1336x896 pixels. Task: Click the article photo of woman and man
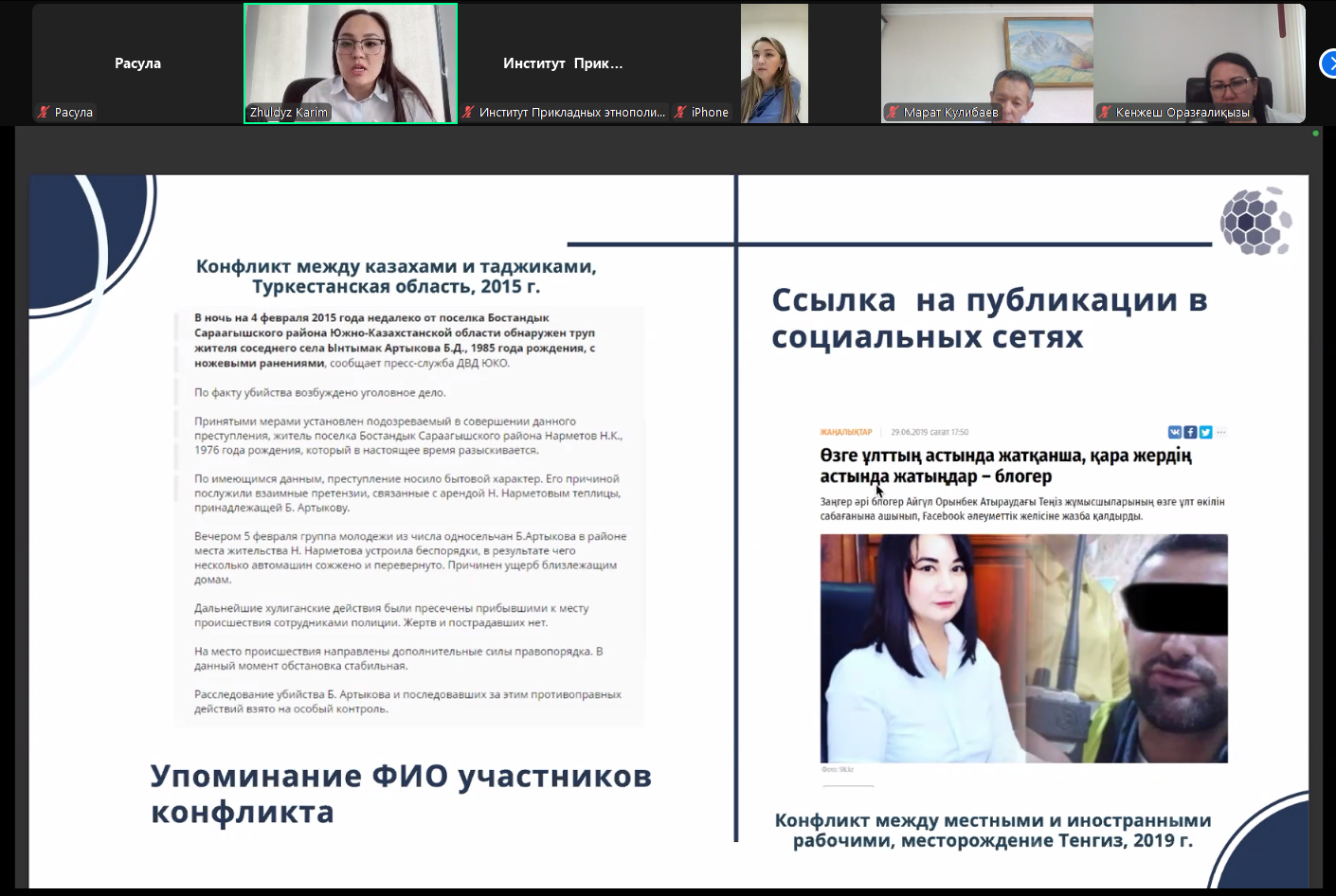[x=1023, y=648]
